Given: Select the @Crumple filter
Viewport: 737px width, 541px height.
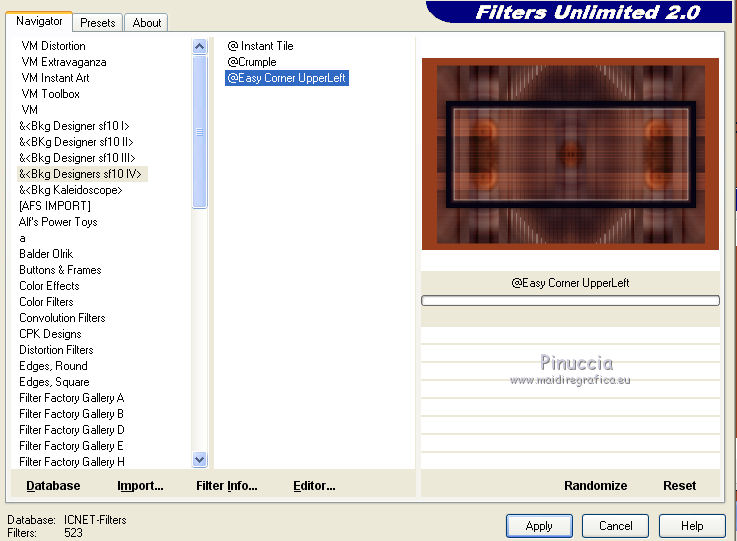Looking at the screenshot, I should [x=252, y=62].
